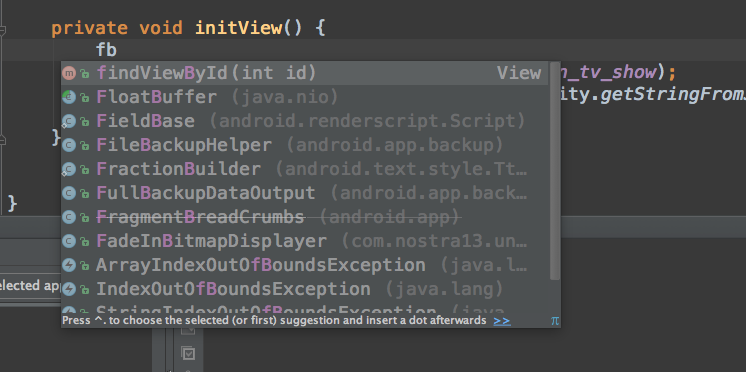Select FullBackupDataOutput suggestion
Viewport: 746px width, 372px height.
[304, 193]
